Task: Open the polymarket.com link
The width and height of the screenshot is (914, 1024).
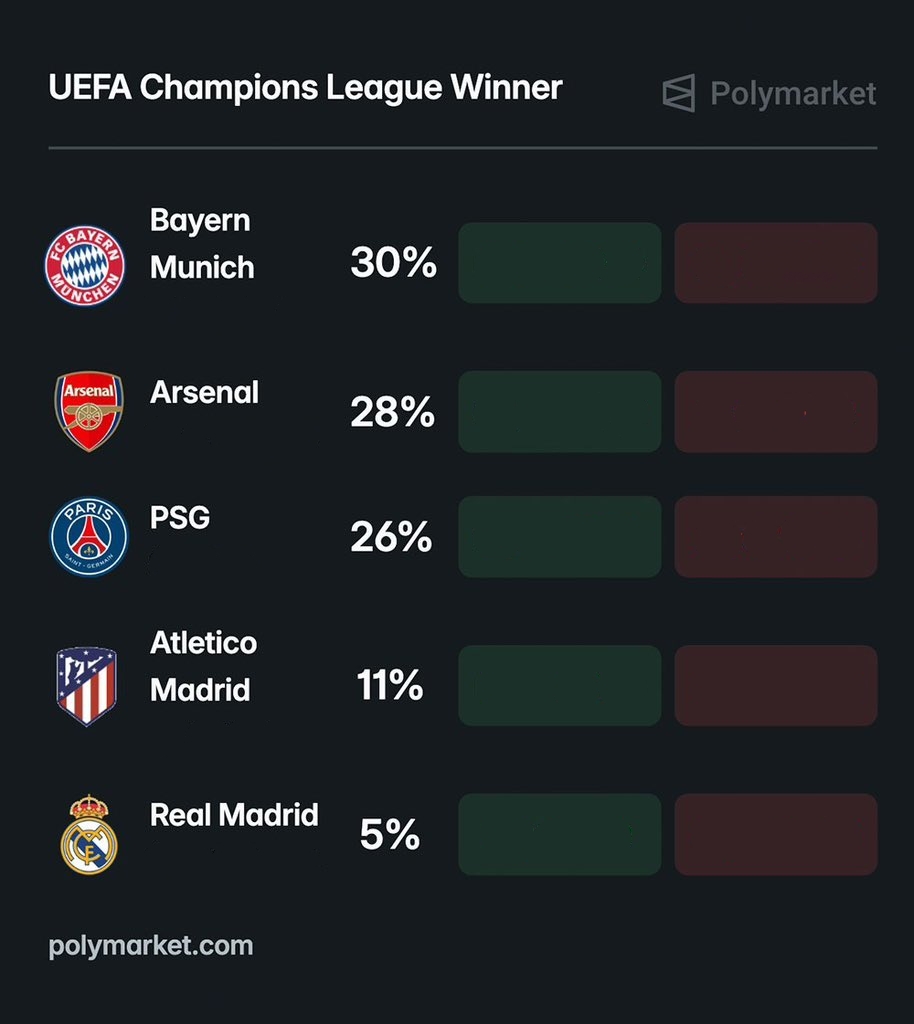Action: (x=151, y=945)
